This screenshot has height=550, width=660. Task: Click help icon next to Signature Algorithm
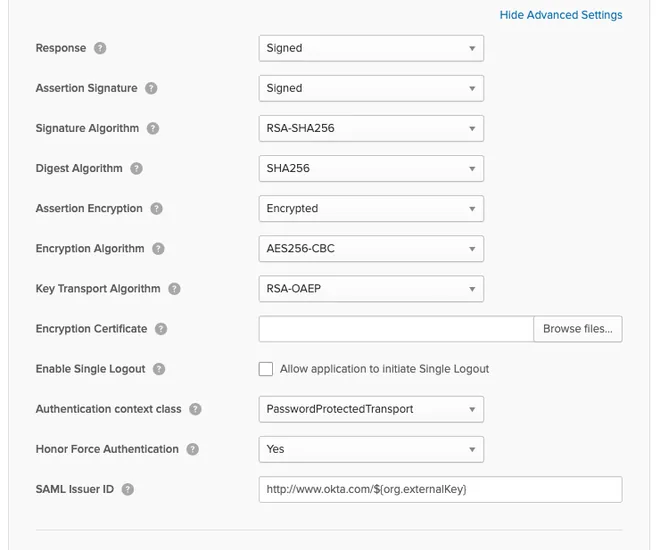[153, 128]
